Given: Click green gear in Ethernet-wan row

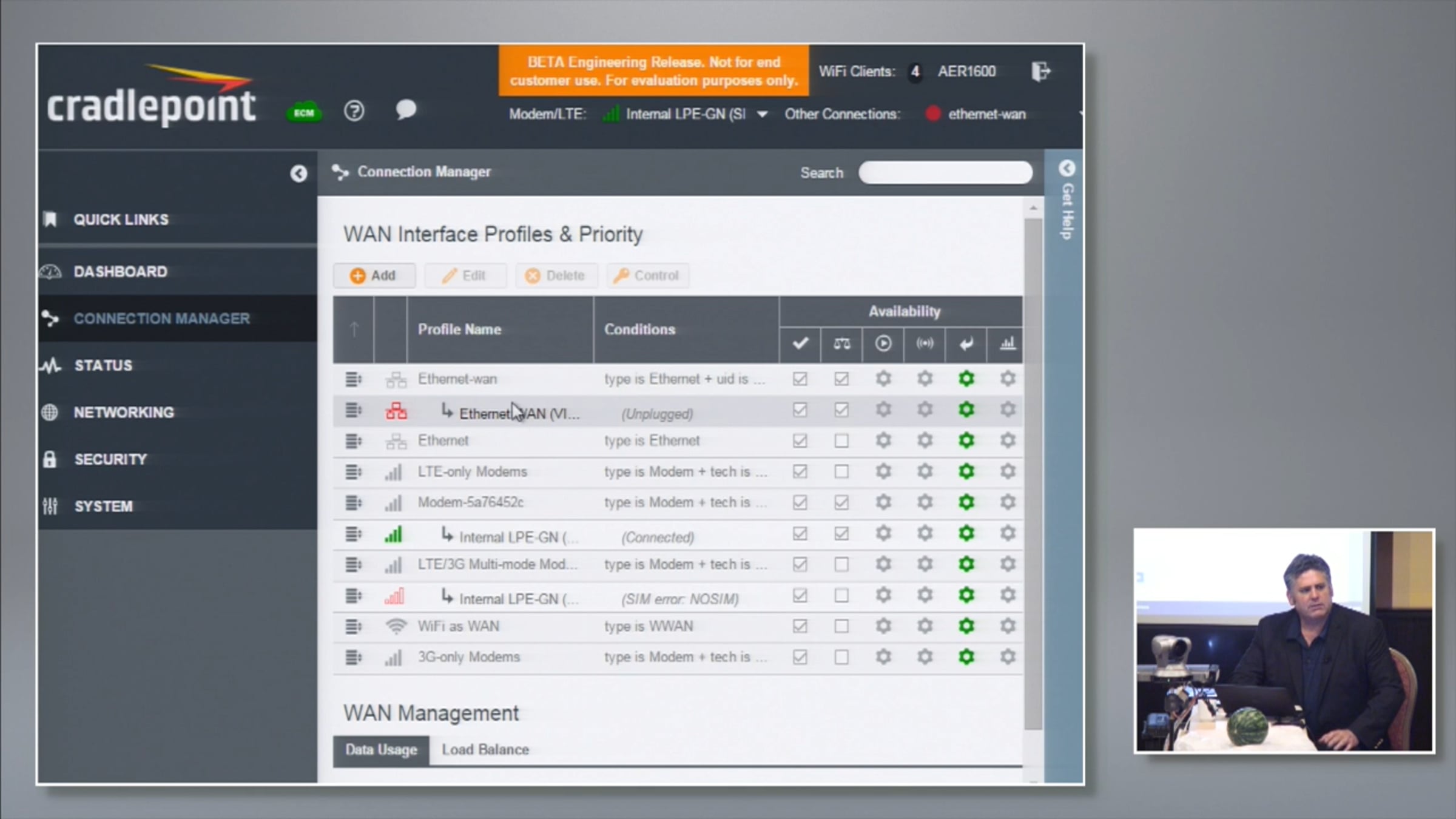Looking at the screenshot, I should pos(966,379).
